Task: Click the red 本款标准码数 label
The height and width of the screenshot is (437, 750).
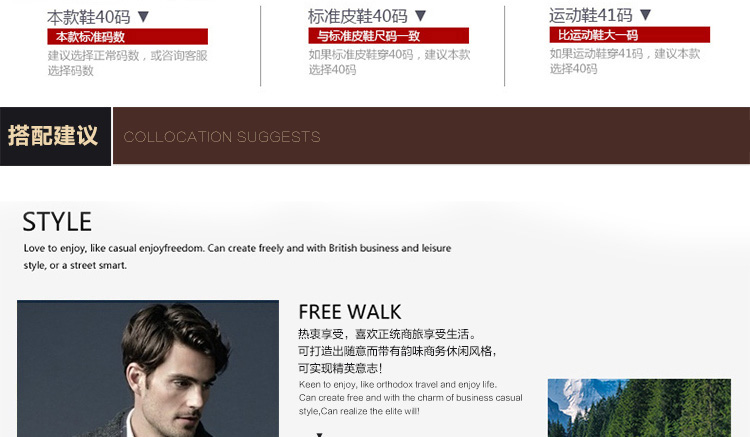Action: (x=127, y=36)
